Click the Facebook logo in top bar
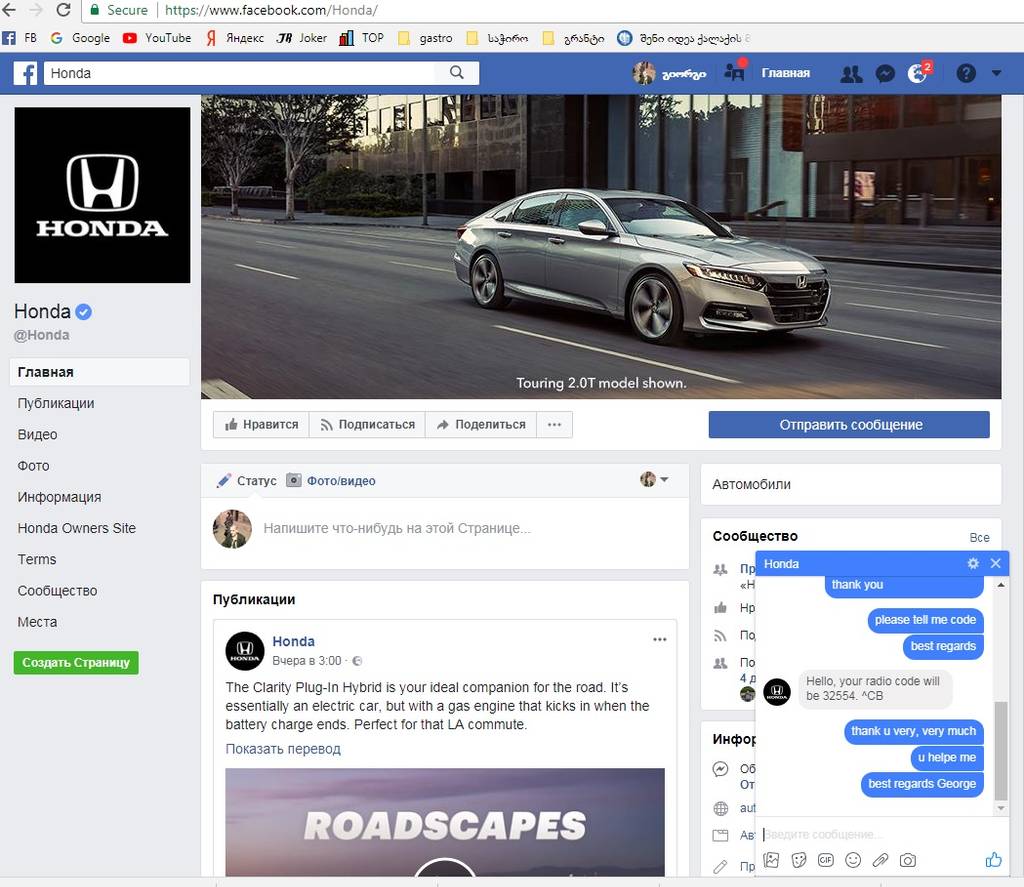 (25, 73)
